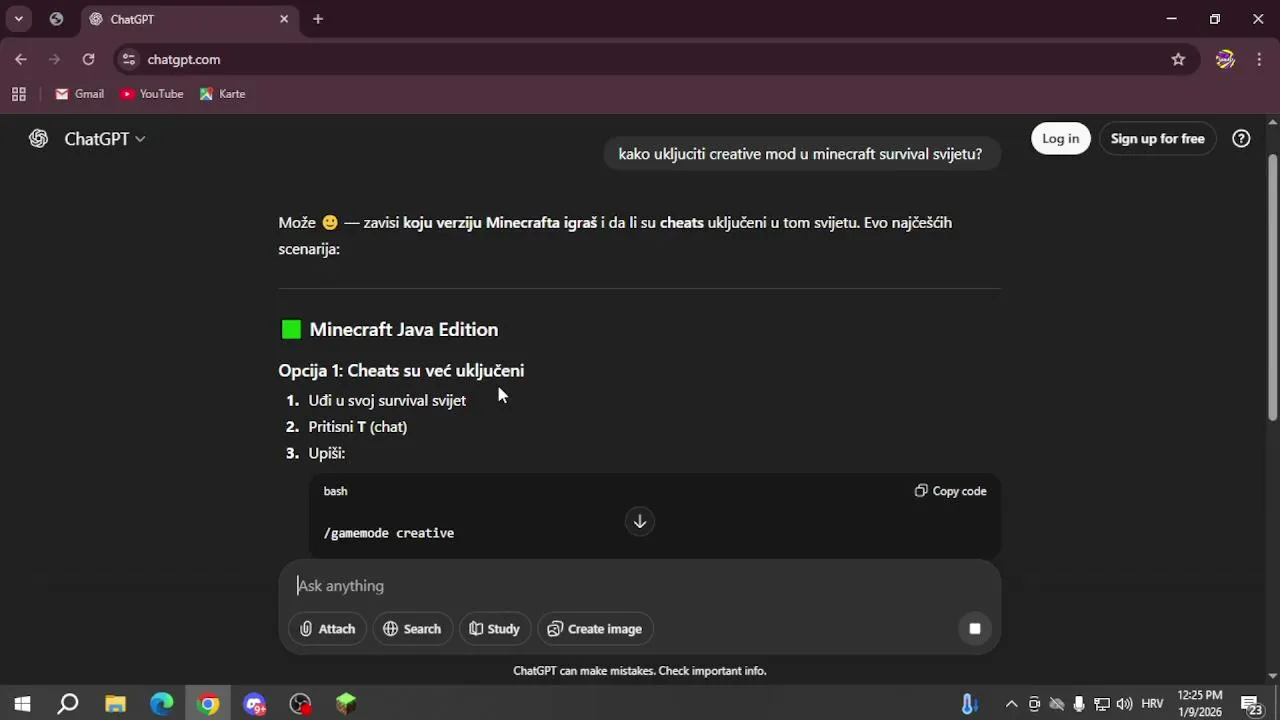
Task: Open File Explorer from the taskbar
Action: click(x=115, y=704)
